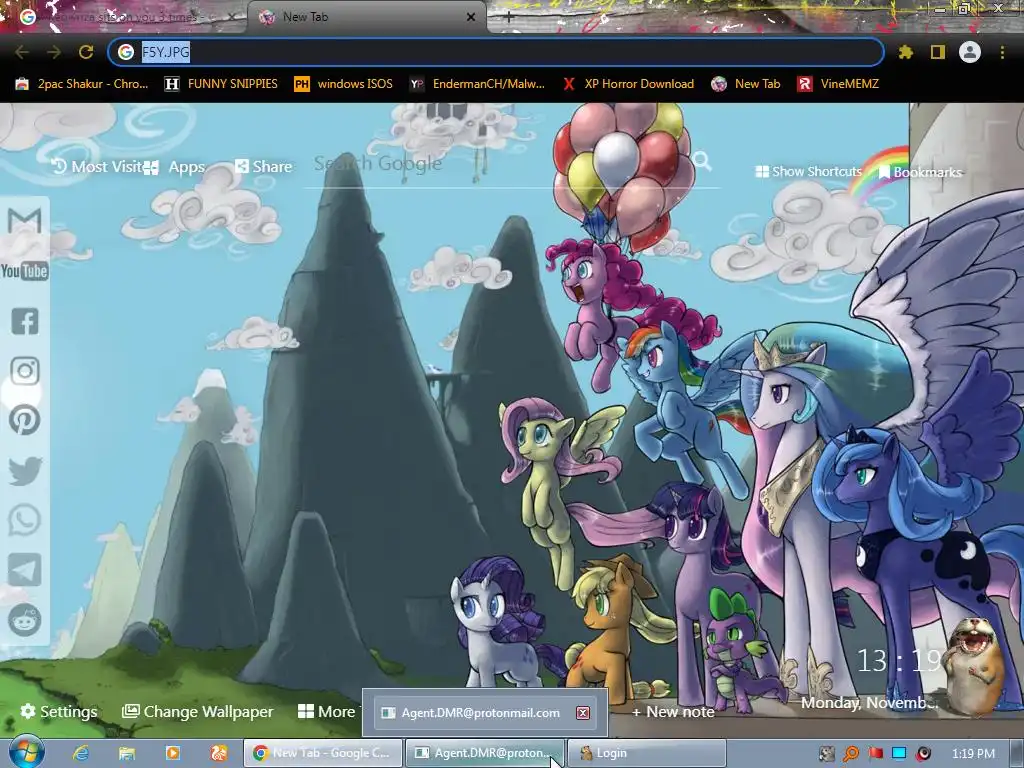This screenshot has width=1024, height=768.
Task: Open Pinterest from the sidebar
Action: click(x=25, y=421)
